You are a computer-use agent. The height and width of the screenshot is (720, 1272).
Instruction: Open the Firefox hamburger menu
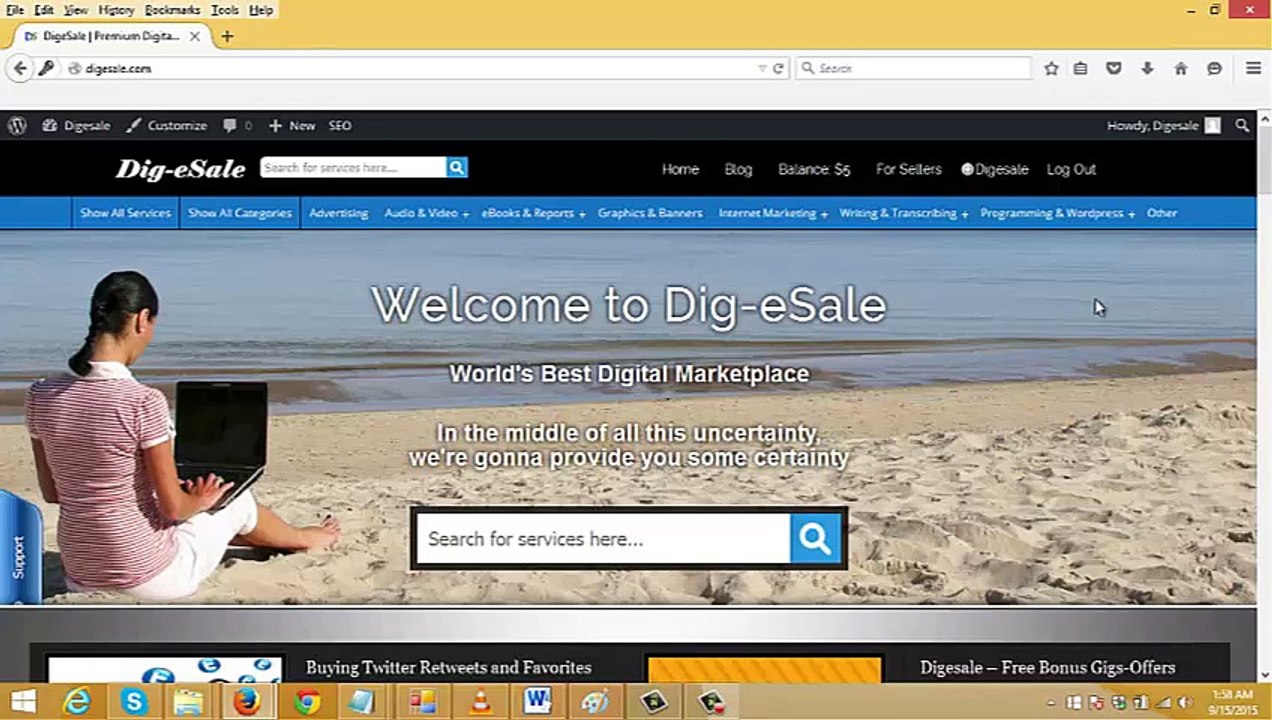[x=1253, y=68]
